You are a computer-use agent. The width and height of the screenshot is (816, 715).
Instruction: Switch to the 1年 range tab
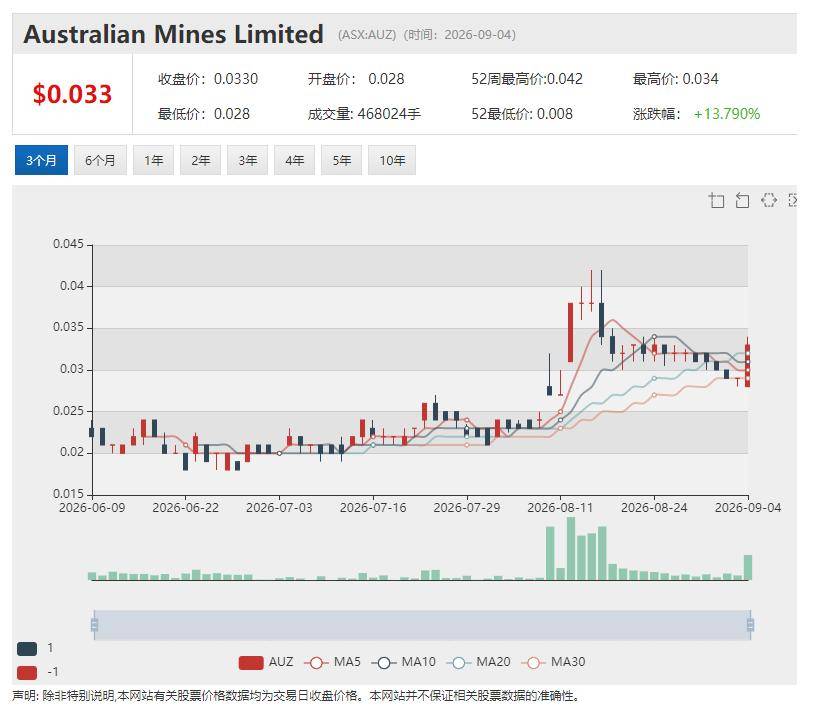(154, 160)
